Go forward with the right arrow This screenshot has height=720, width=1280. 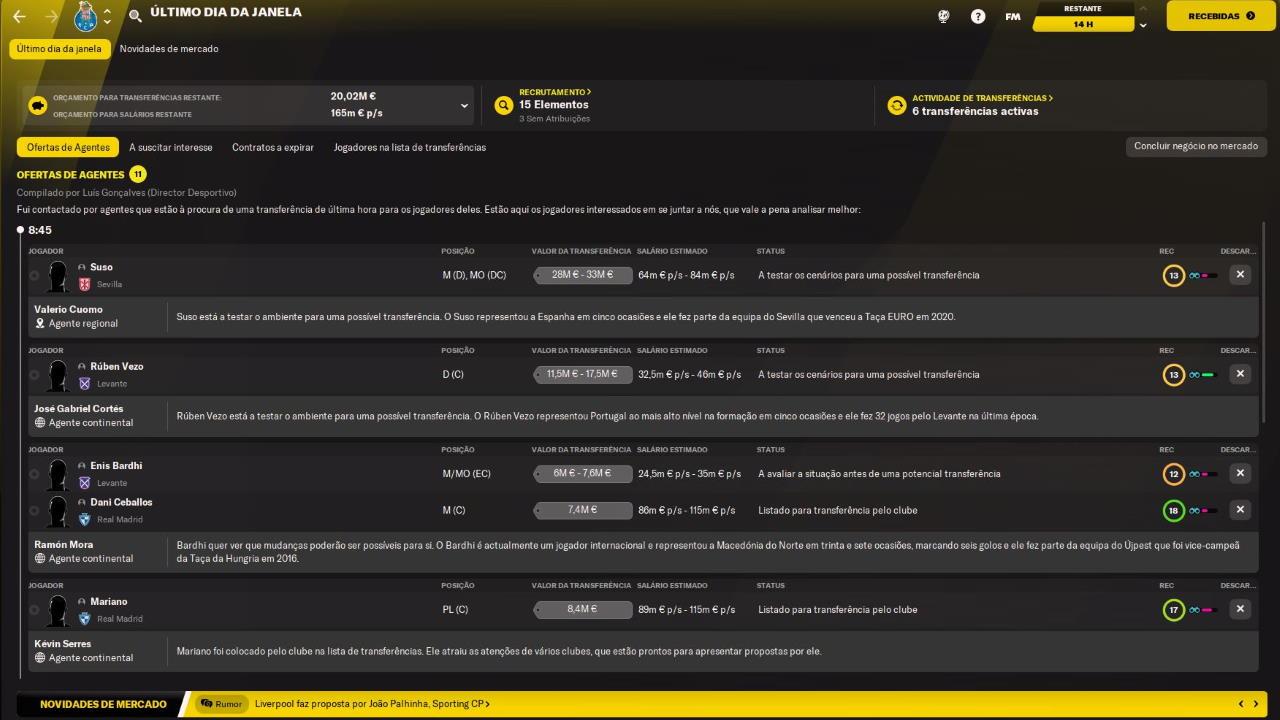click(52, 16)
